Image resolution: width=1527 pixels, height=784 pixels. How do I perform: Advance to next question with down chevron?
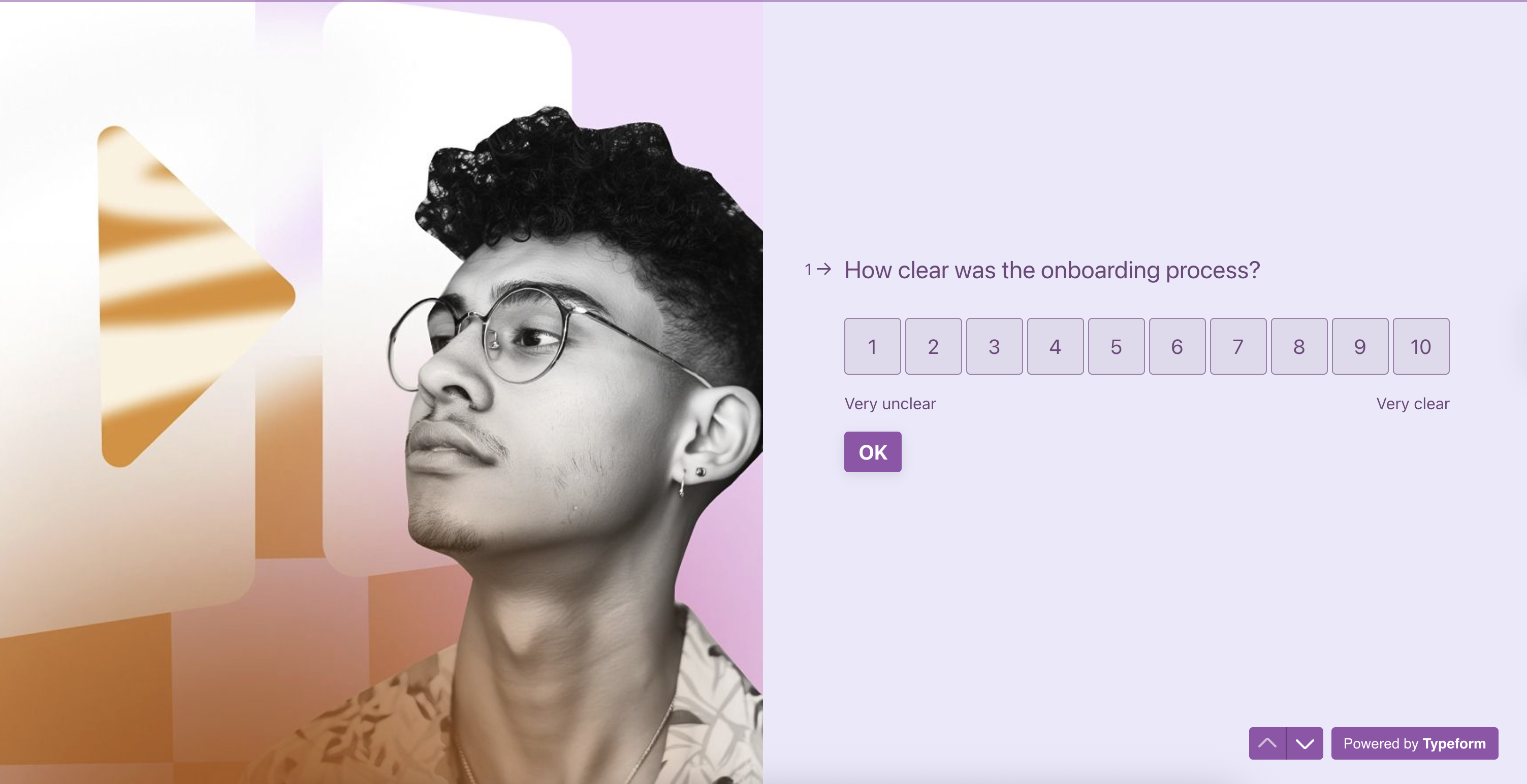click(1305, 743)
